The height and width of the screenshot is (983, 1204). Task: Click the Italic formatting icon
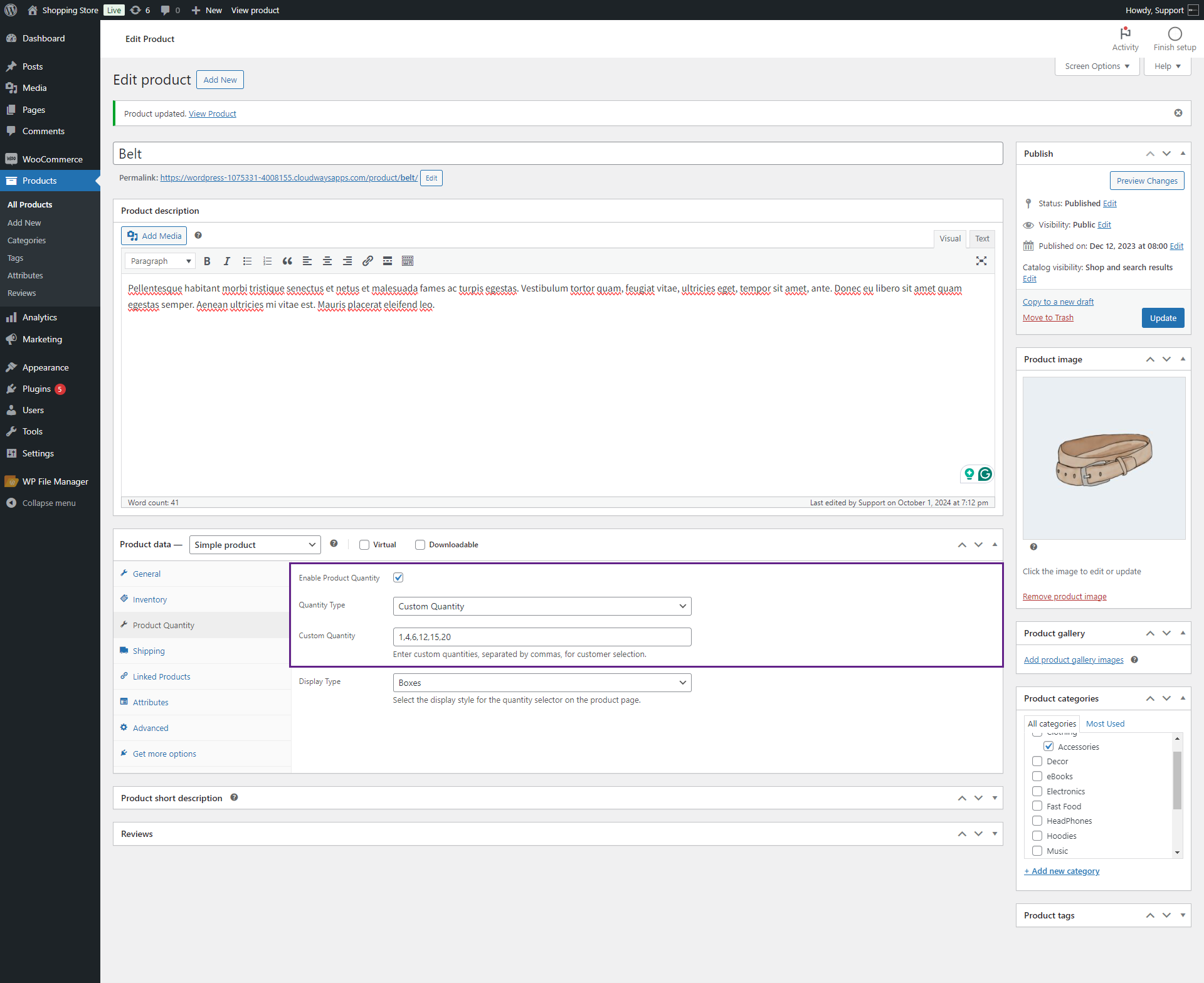[227, 261]
